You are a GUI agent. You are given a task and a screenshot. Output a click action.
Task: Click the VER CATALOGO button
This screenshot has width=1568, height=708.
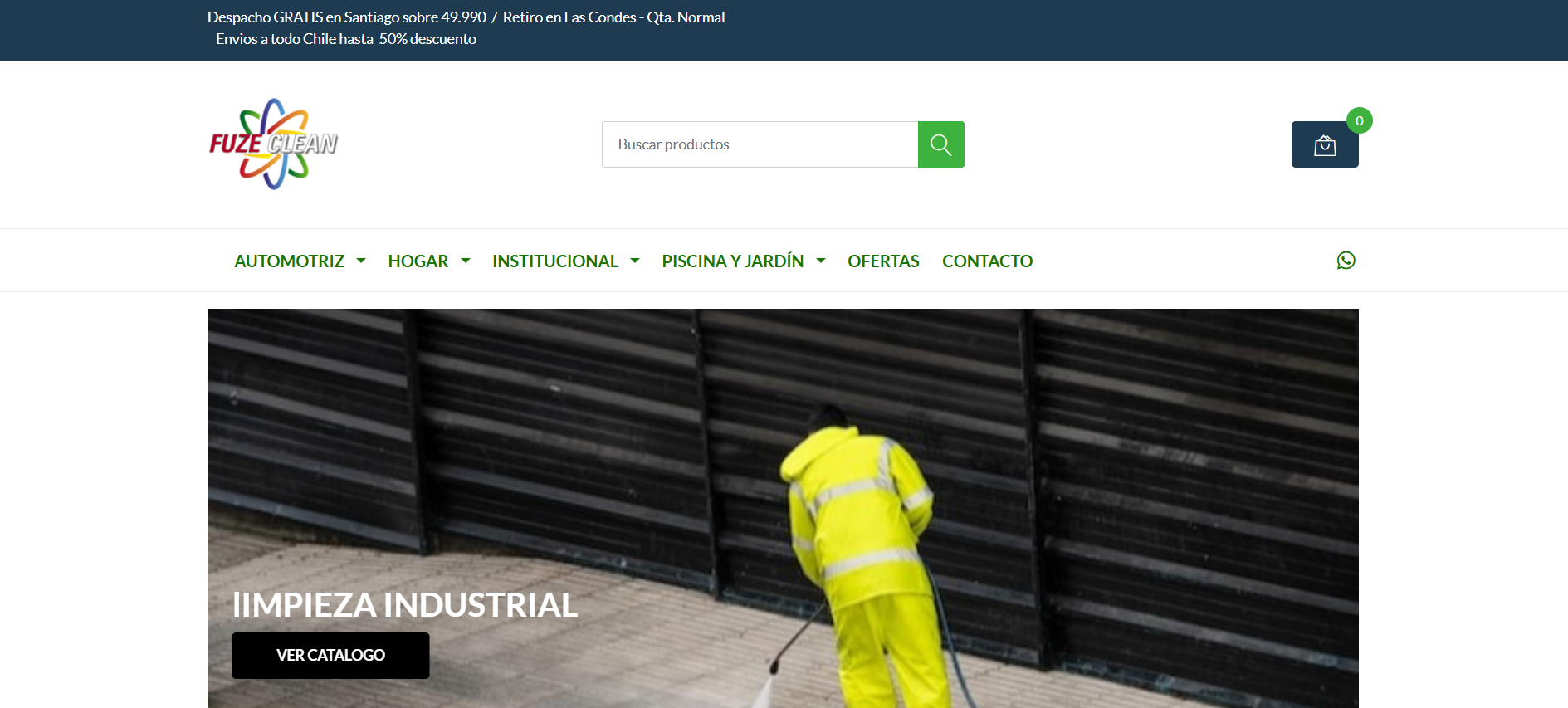point(330,655)
